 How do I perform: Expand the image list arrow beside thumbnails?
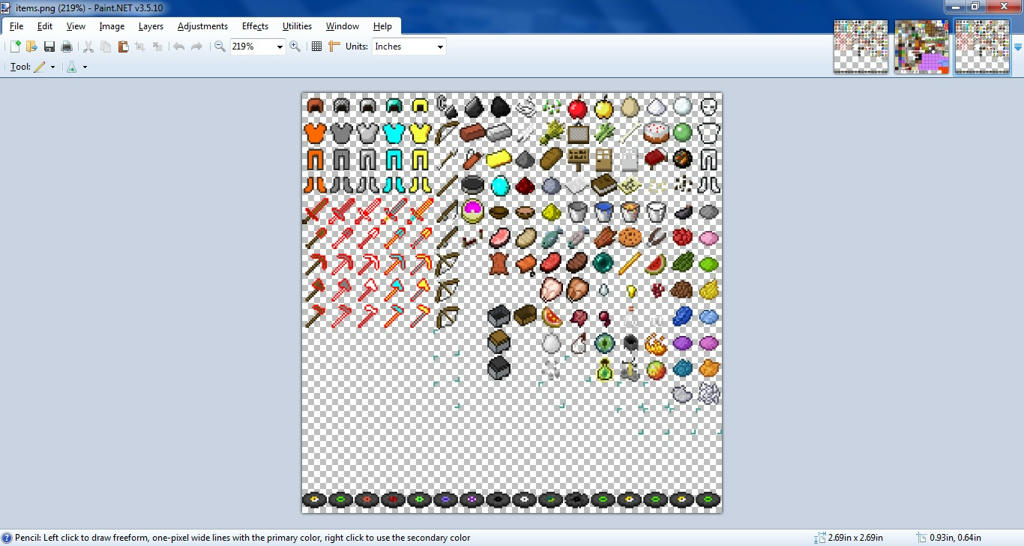tap(1018, 47)
